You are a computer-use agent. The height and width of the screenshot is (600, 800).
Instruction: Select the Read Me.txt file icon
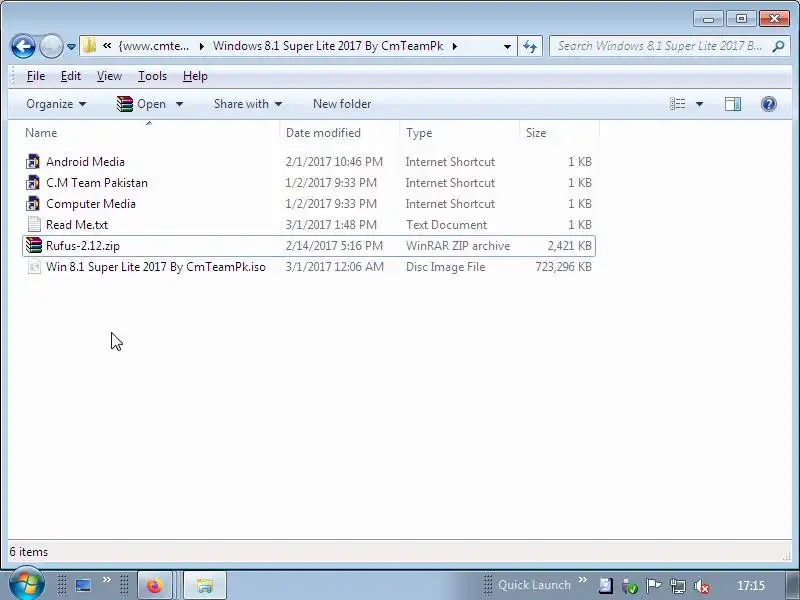pos(34,224)
